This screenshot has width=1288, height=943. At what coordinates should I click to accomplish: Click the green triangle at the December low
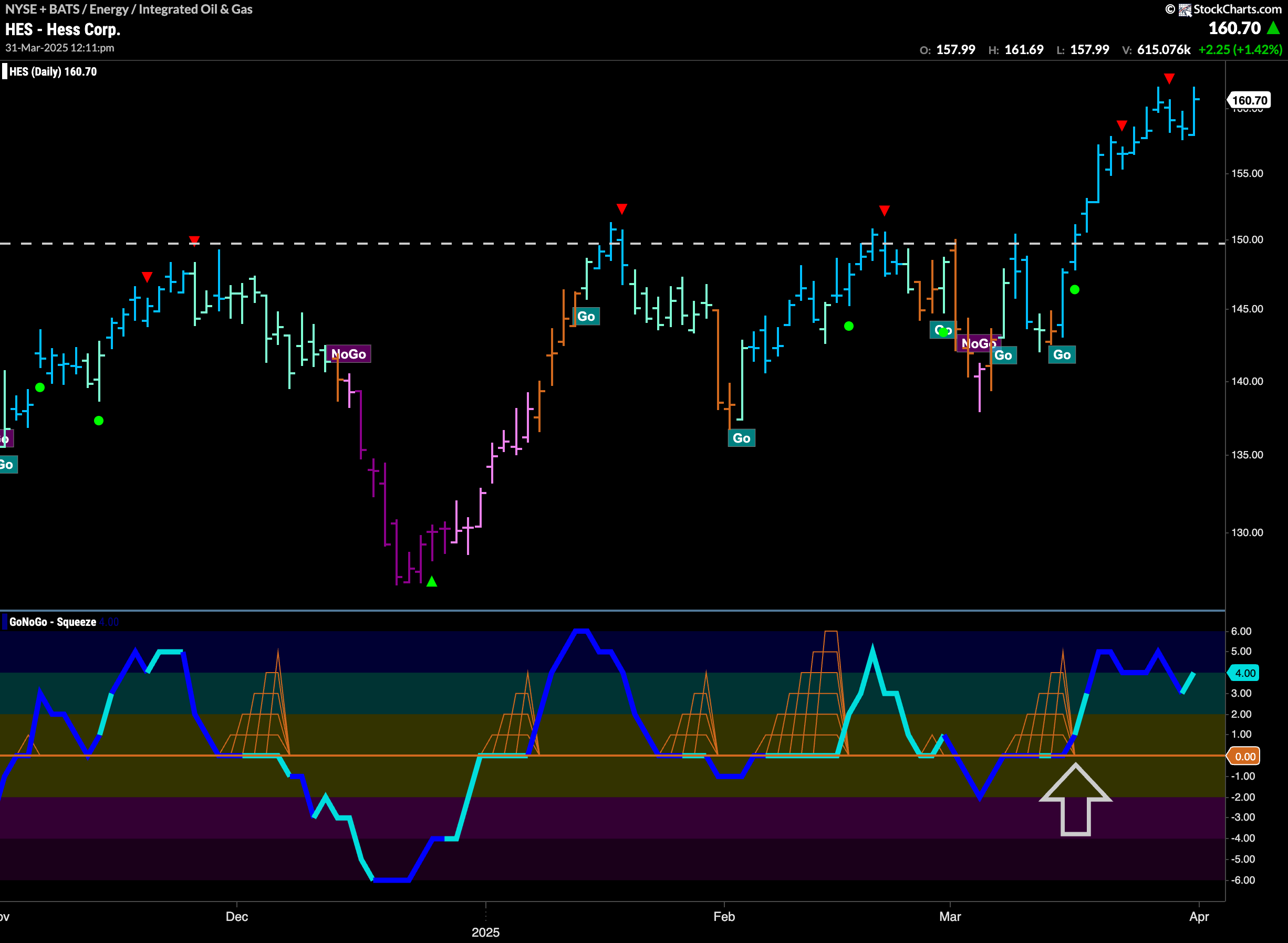pyautogui.click(x=432, y=581)
